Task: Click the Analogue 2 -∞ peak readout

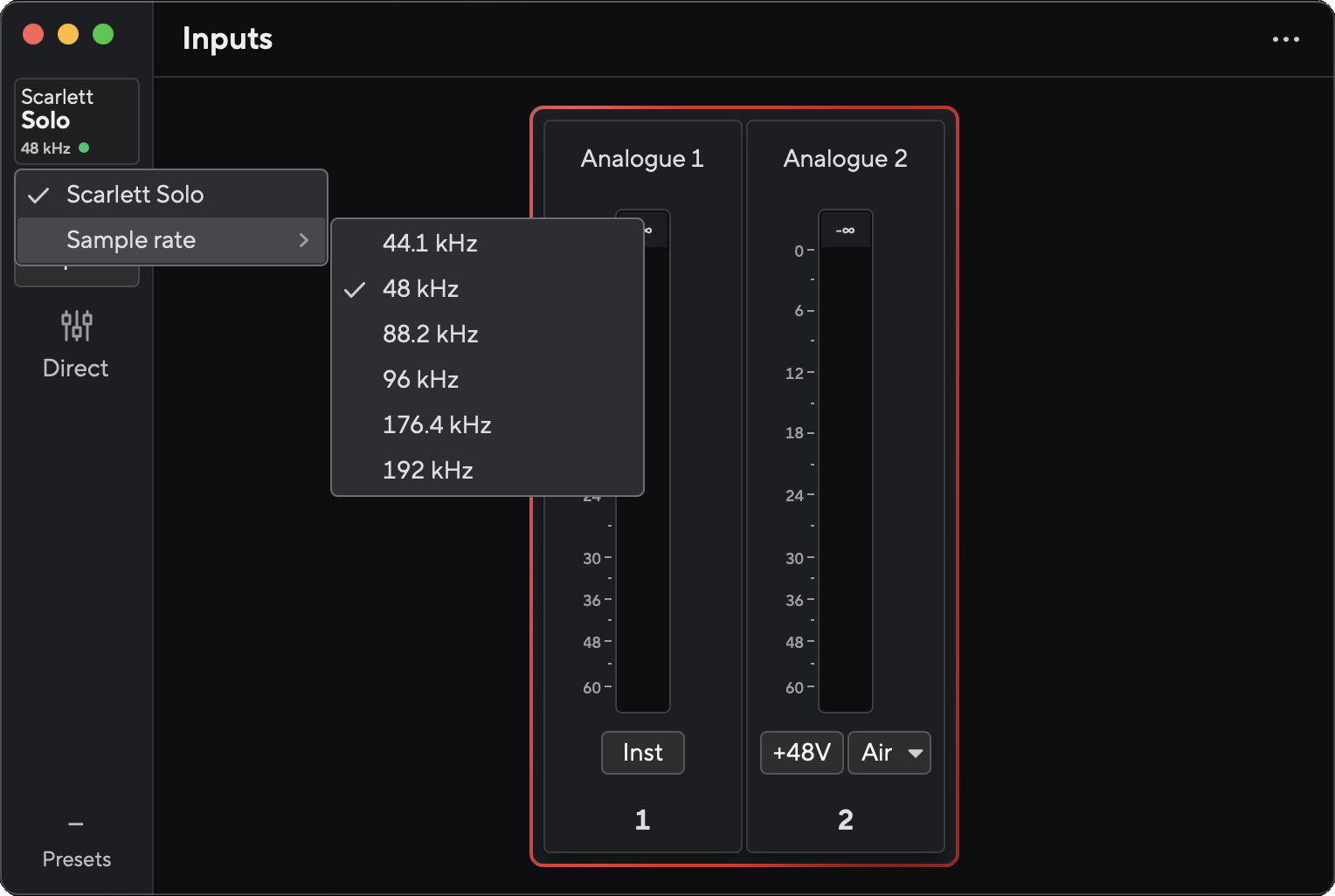Action: [x=846, y=231]
